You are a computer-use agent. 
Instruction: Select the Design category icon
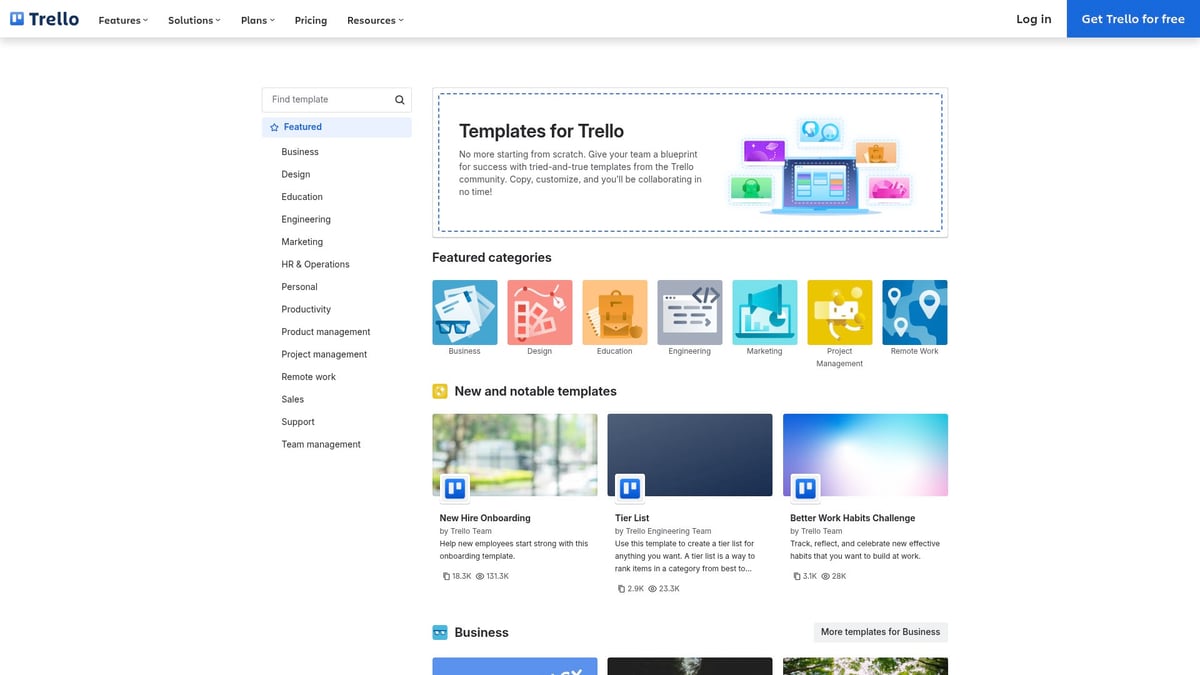pos(539,310)
